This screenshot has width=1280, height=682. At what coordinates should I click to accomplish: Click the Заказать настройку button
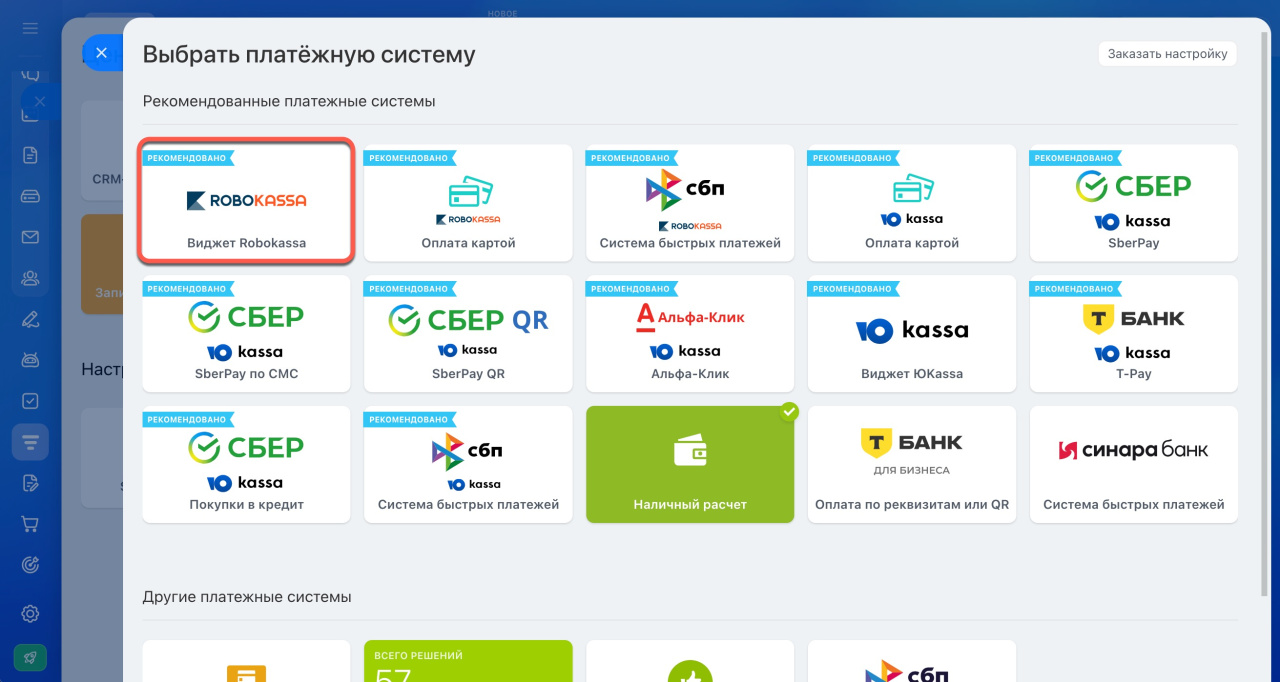point(1167,54)
